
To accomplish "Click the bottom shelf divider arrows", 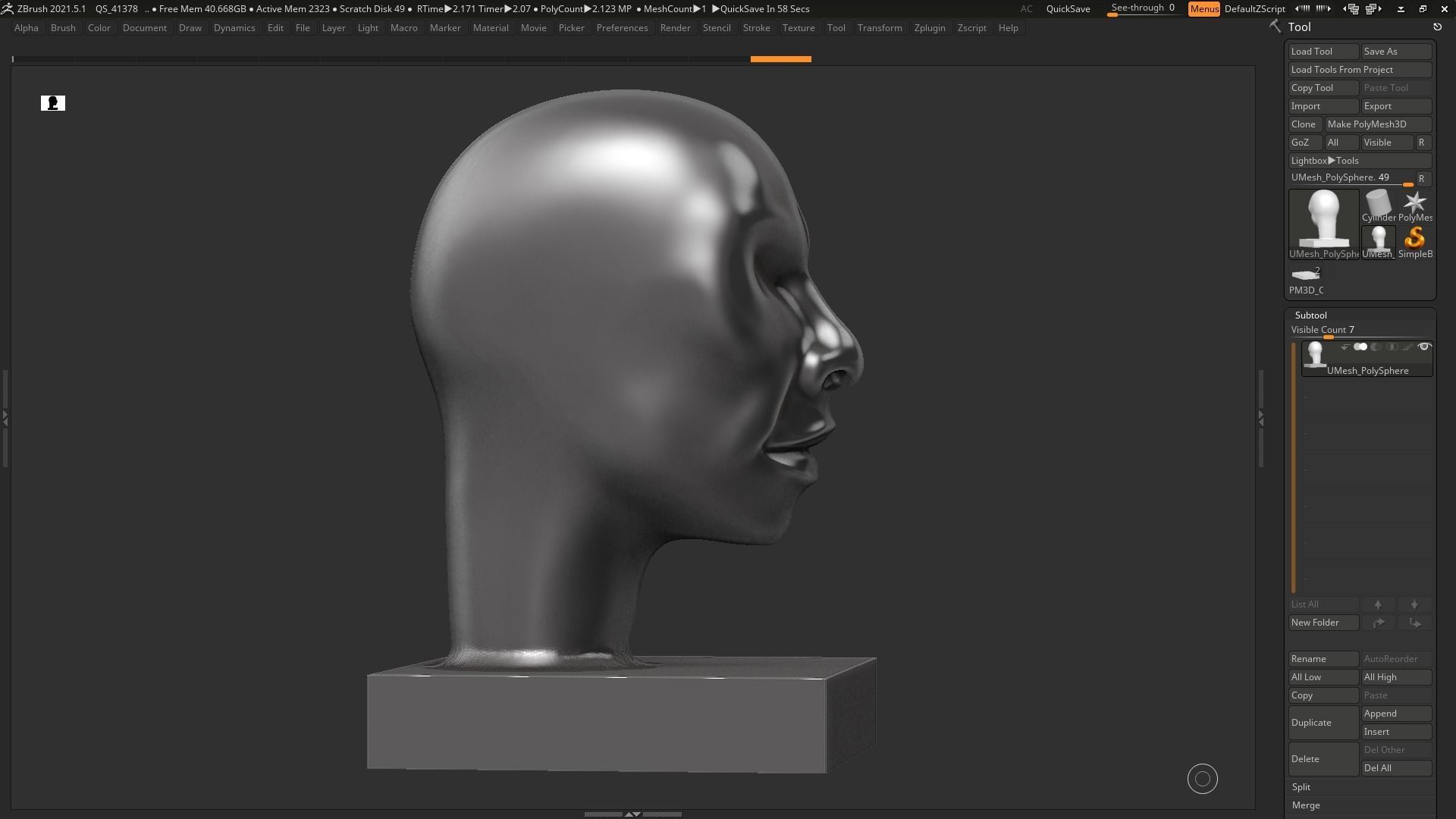I will [632, 814].
